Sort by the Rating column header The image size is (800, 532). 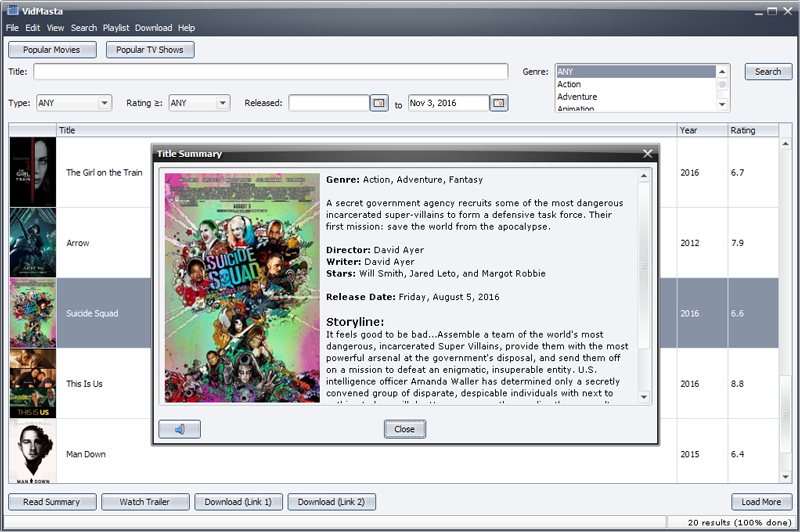753,130
